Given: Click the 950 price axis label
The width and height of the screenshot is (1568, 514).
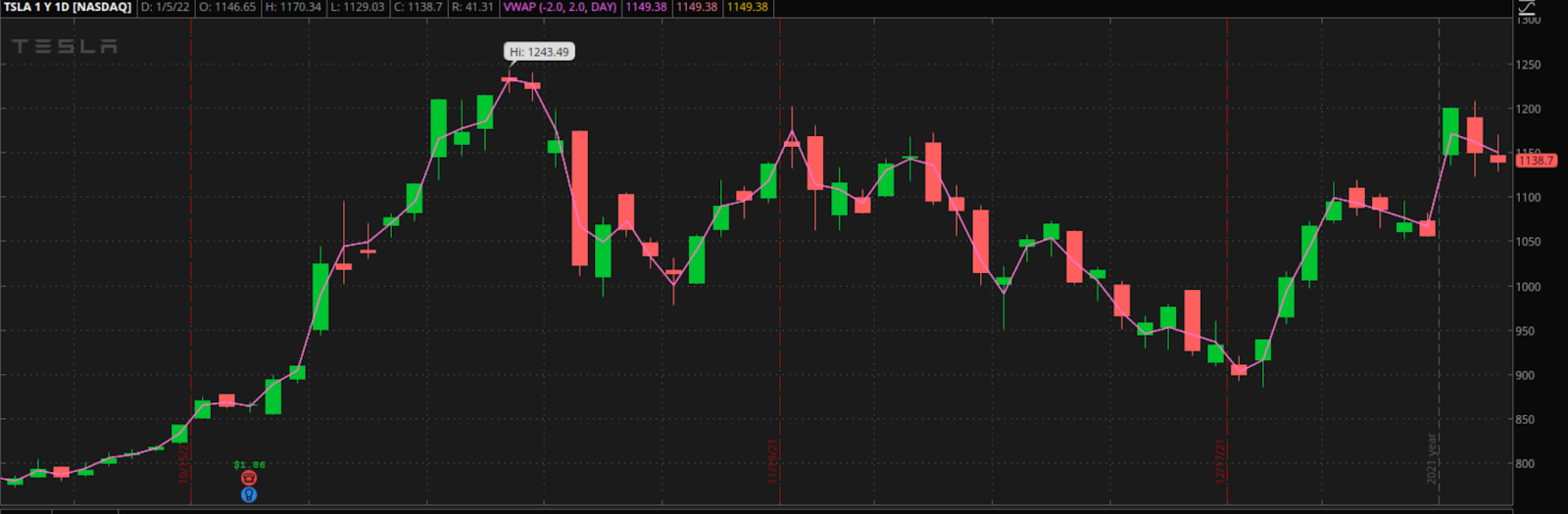Looking at the screenshot, I should (1525, 331).
